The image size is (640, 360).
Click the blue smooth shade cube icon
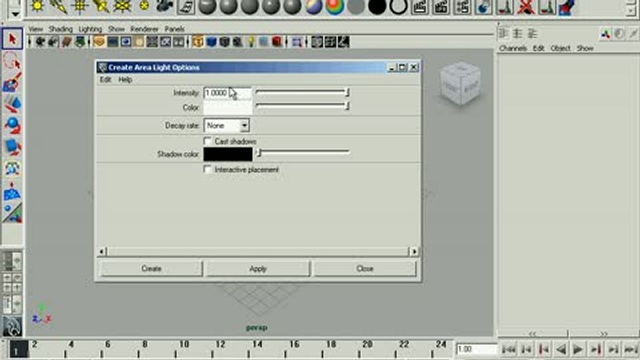pyautogui.click(x=211, y=42)
